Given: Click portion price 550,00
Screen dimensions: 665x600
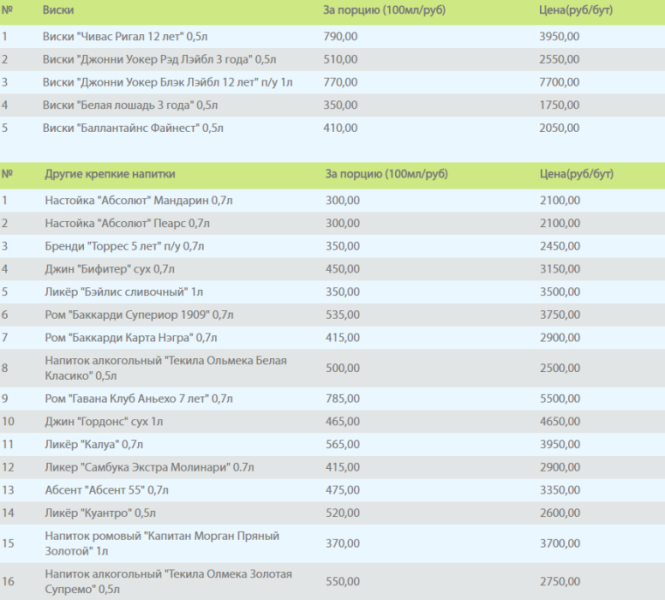Looking at the screenshot, I should coord(343,582).
